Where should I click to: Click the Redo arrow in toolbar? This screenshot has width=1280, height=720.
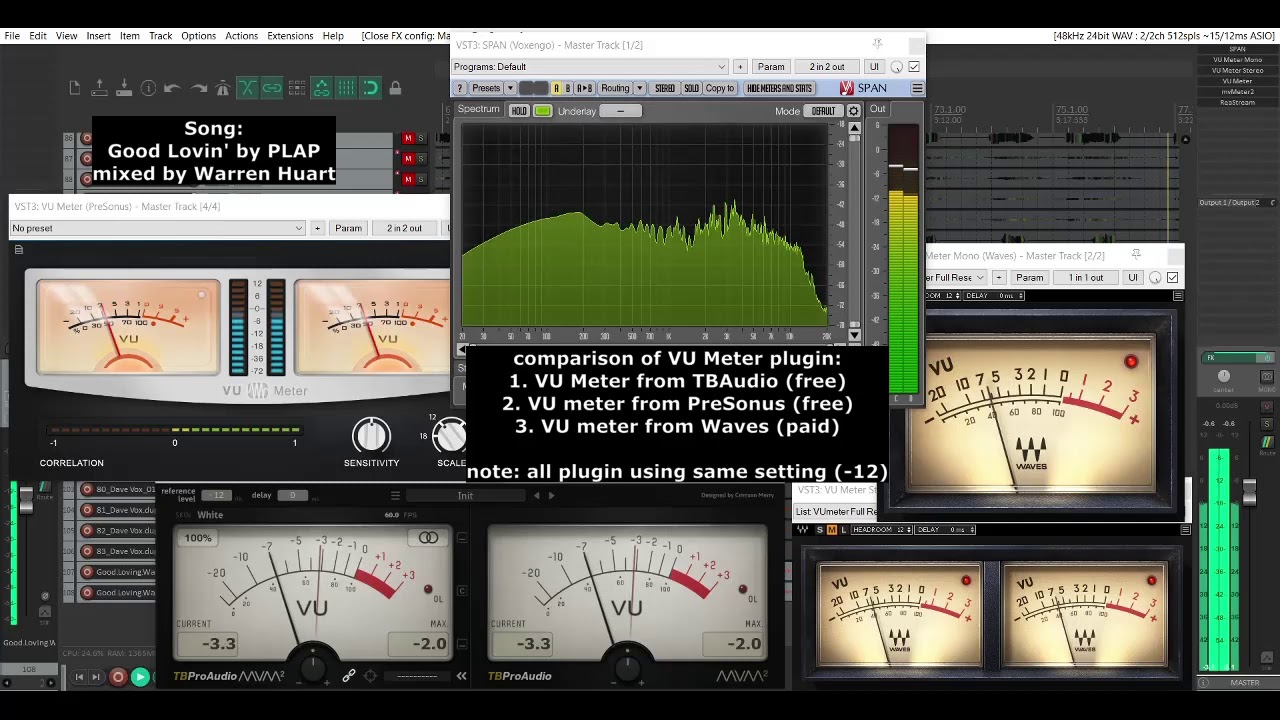pyautogui.click(x=198, y=88)
